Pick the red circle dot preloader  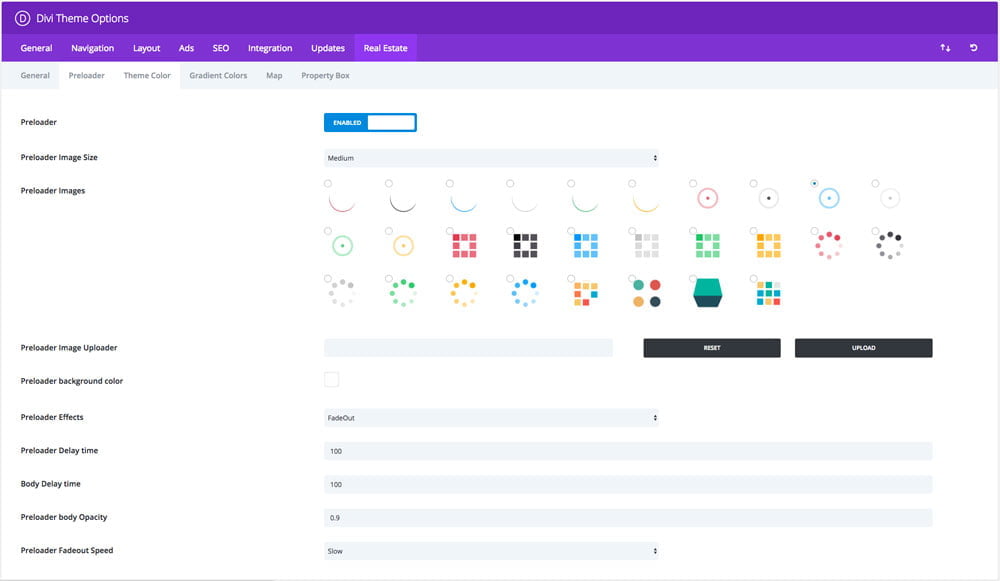tap(707, 198)
